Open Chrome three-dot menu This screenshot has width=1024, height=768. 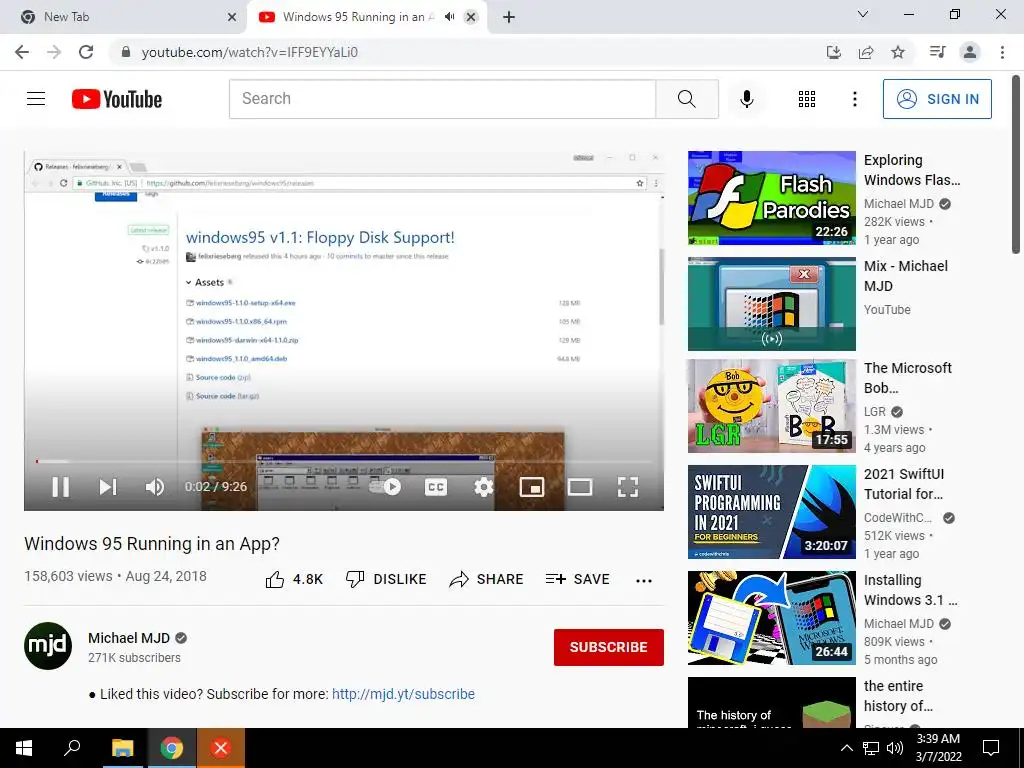1002,52
